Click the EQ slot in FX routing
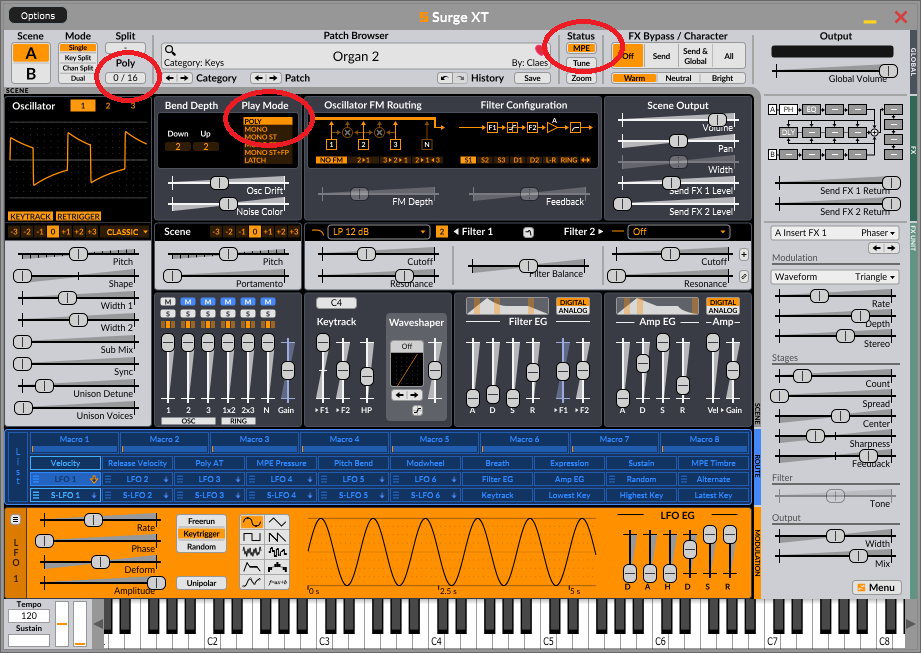The height and width of the screenshot is (653, 921). [x=811, y=109]
